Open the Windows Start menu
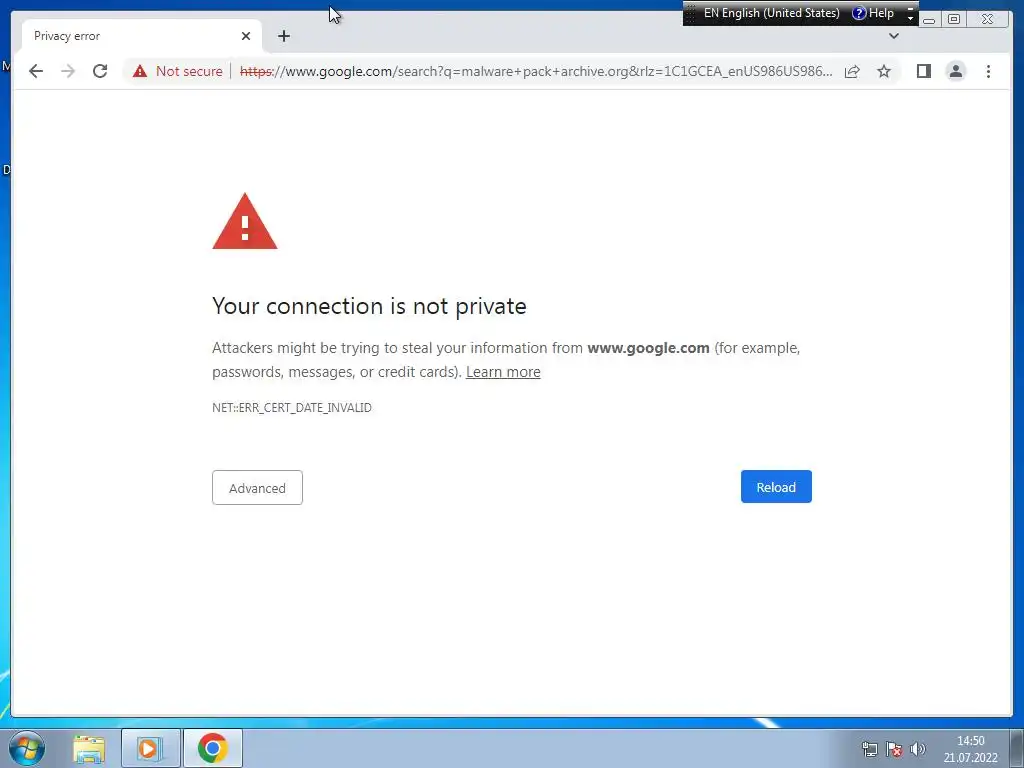 27,748
